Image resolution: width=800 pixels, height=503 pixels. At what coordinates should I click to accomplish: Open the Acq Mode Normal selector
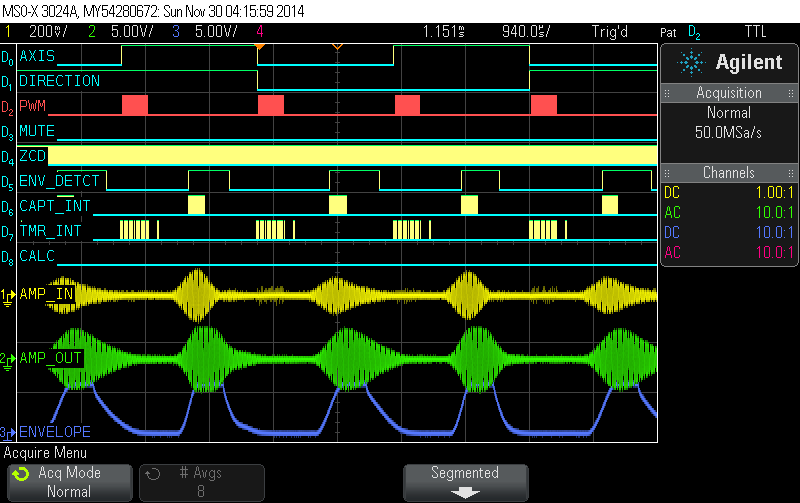(68, 482)
